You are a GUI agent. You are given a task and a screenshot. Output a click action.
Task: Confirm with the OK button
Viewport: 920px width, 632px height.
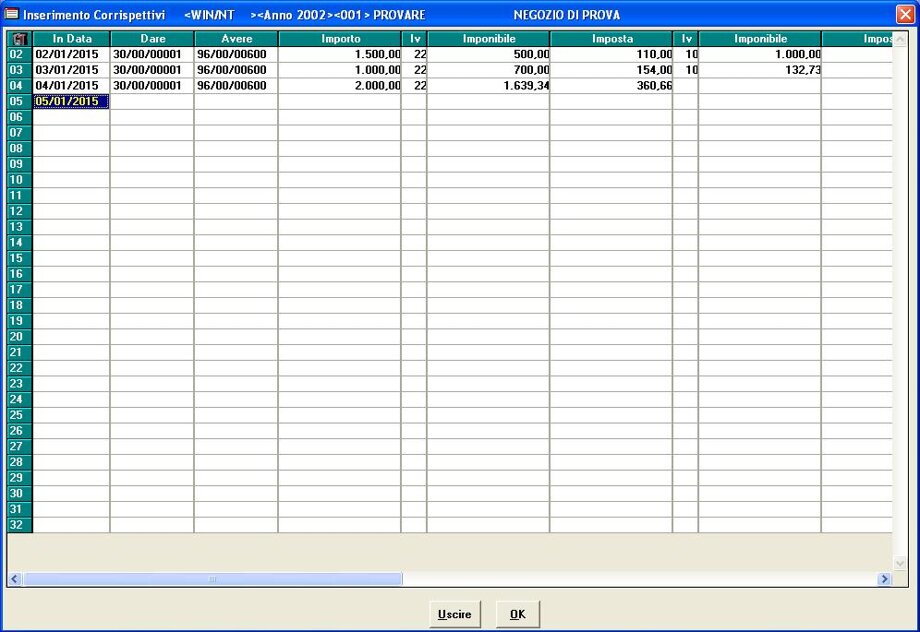[x=517, y=614]
